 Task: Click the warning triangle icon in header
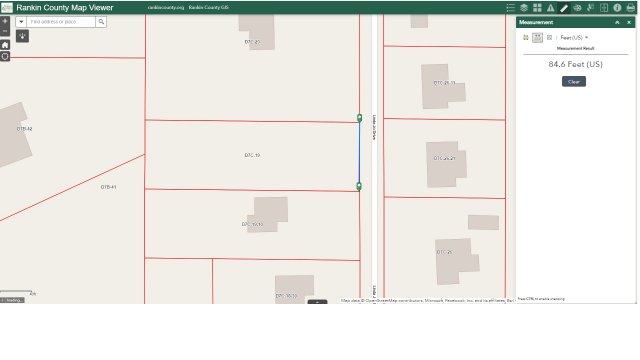(551, 8)
